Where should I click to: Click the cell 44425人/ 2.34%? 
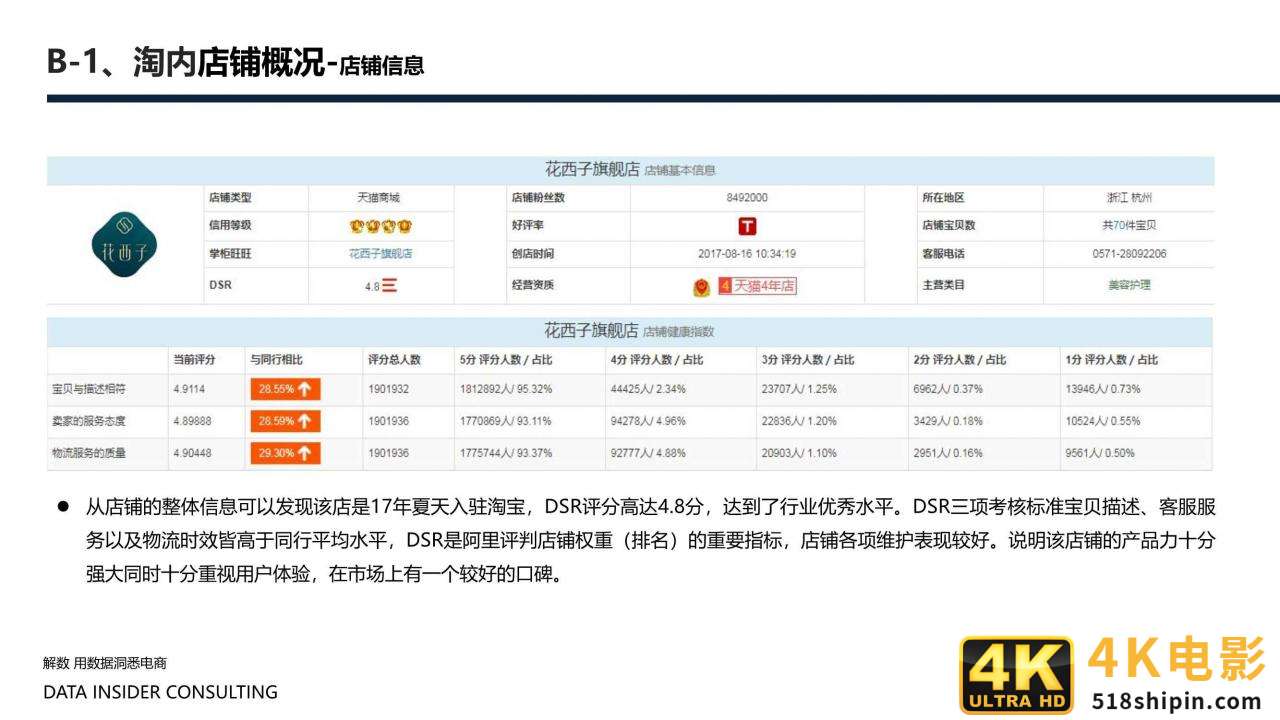(648, 389)
